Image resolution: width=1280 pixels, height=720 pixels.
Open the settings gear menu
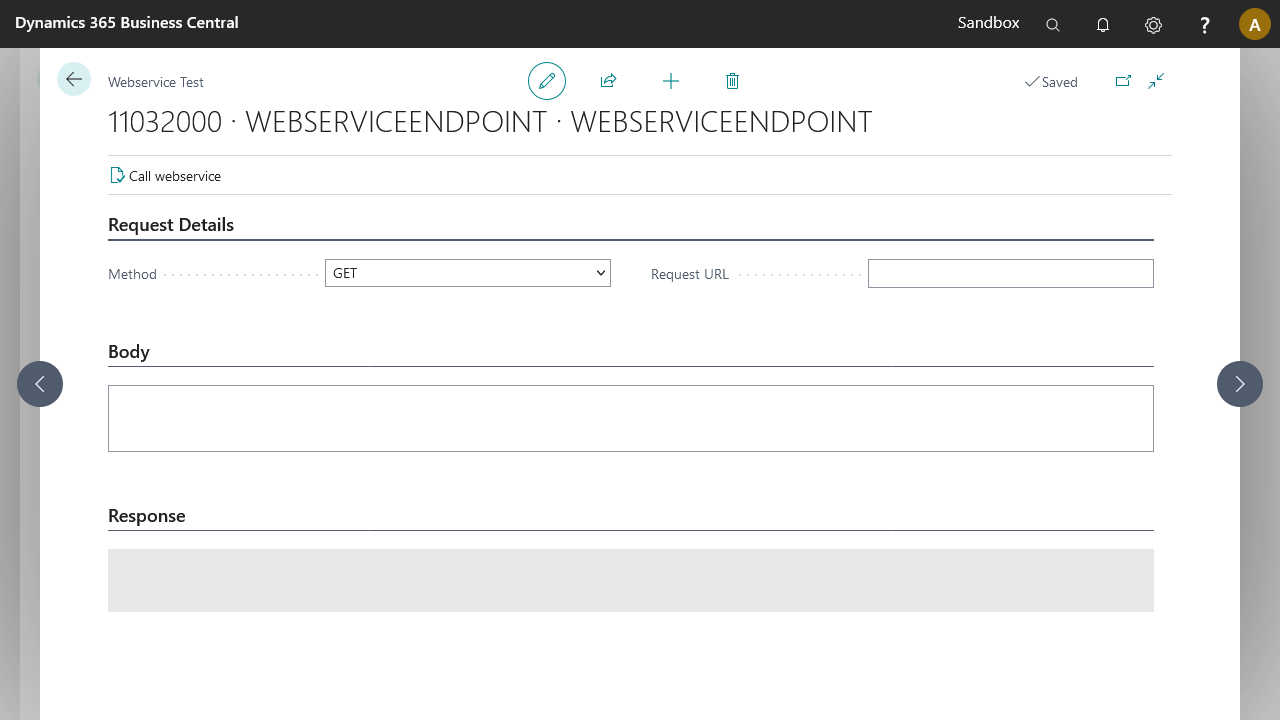tap(1153, 25)
